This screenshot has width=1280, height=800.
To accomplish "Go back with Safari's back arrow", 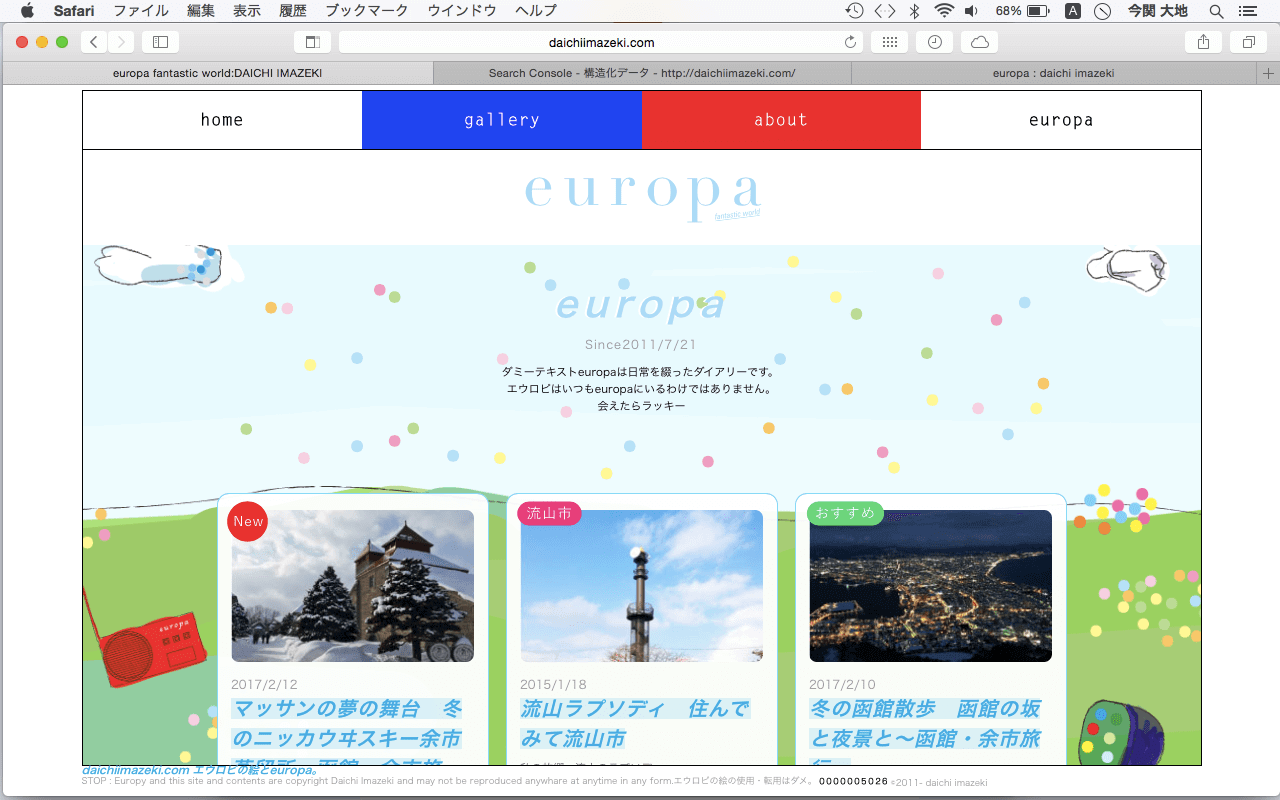I will click(94, 42).
